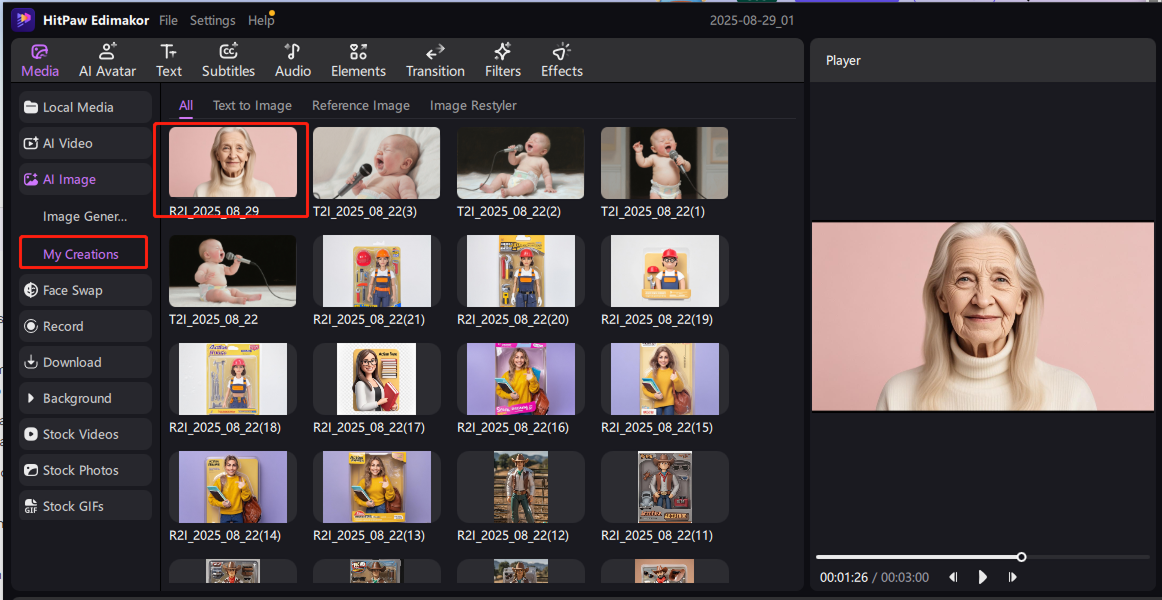The height and width of the screenshot is (600, 1162).
Task: Open the Download section
Action: click(x=85, y=362)
